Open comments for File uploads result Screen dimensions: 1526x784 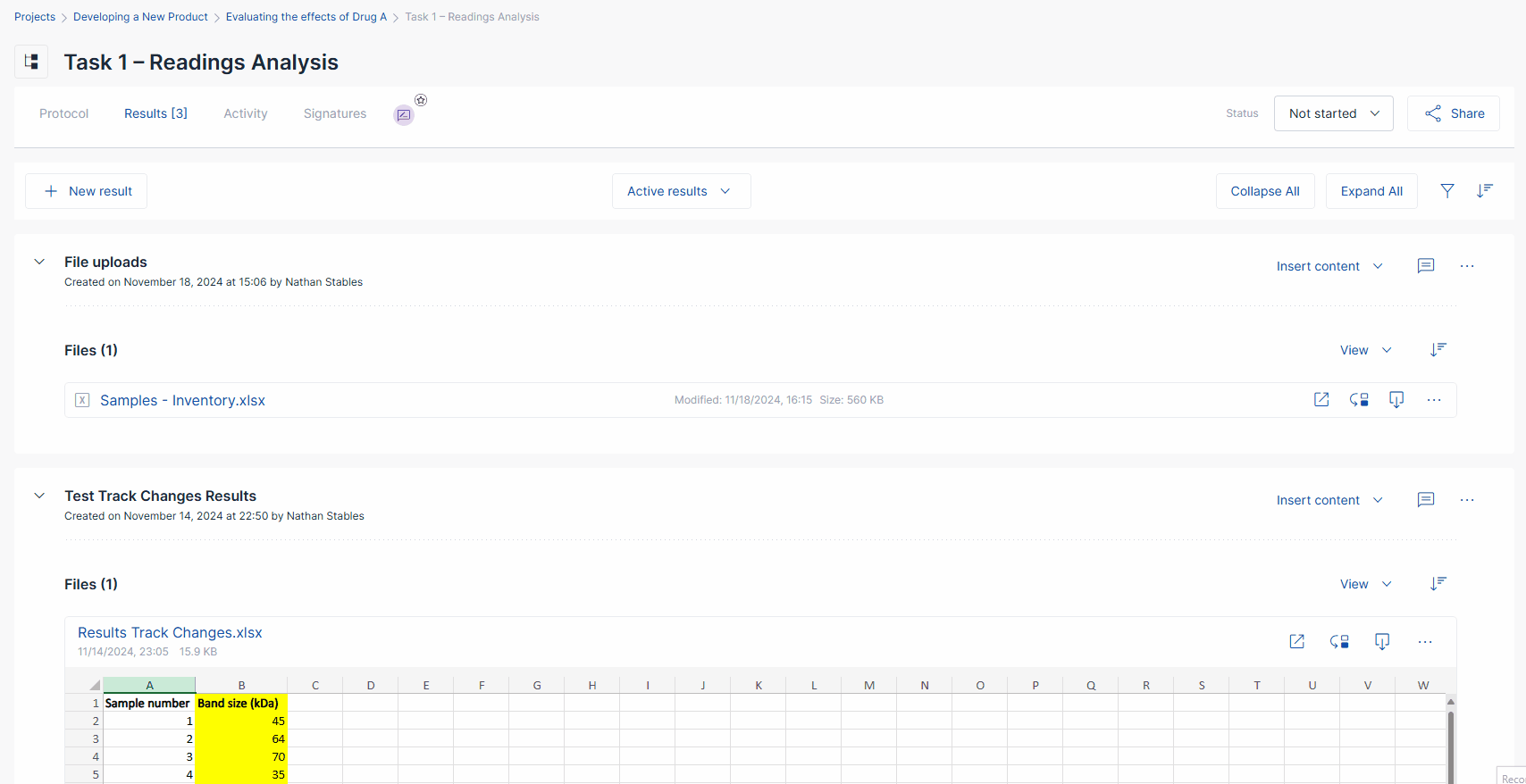pyautogui.click(x=1425, y=266)
